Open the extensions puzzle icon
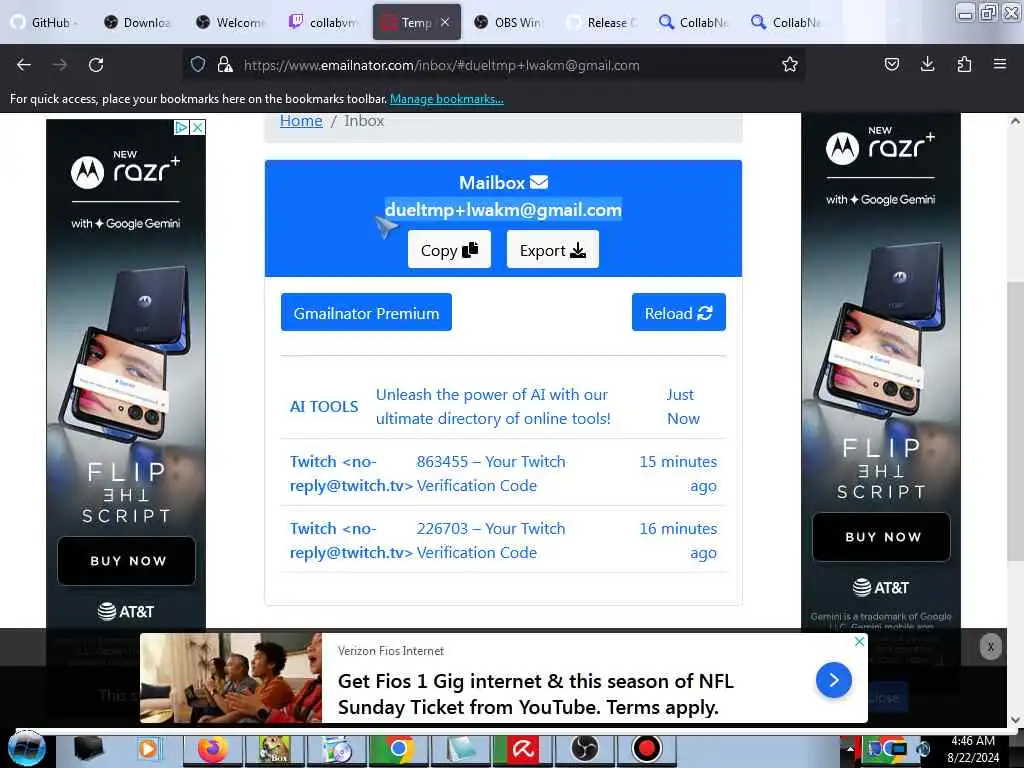This screenshot has height=768, width=1024. pyautogui.click(x=964, y=64)
